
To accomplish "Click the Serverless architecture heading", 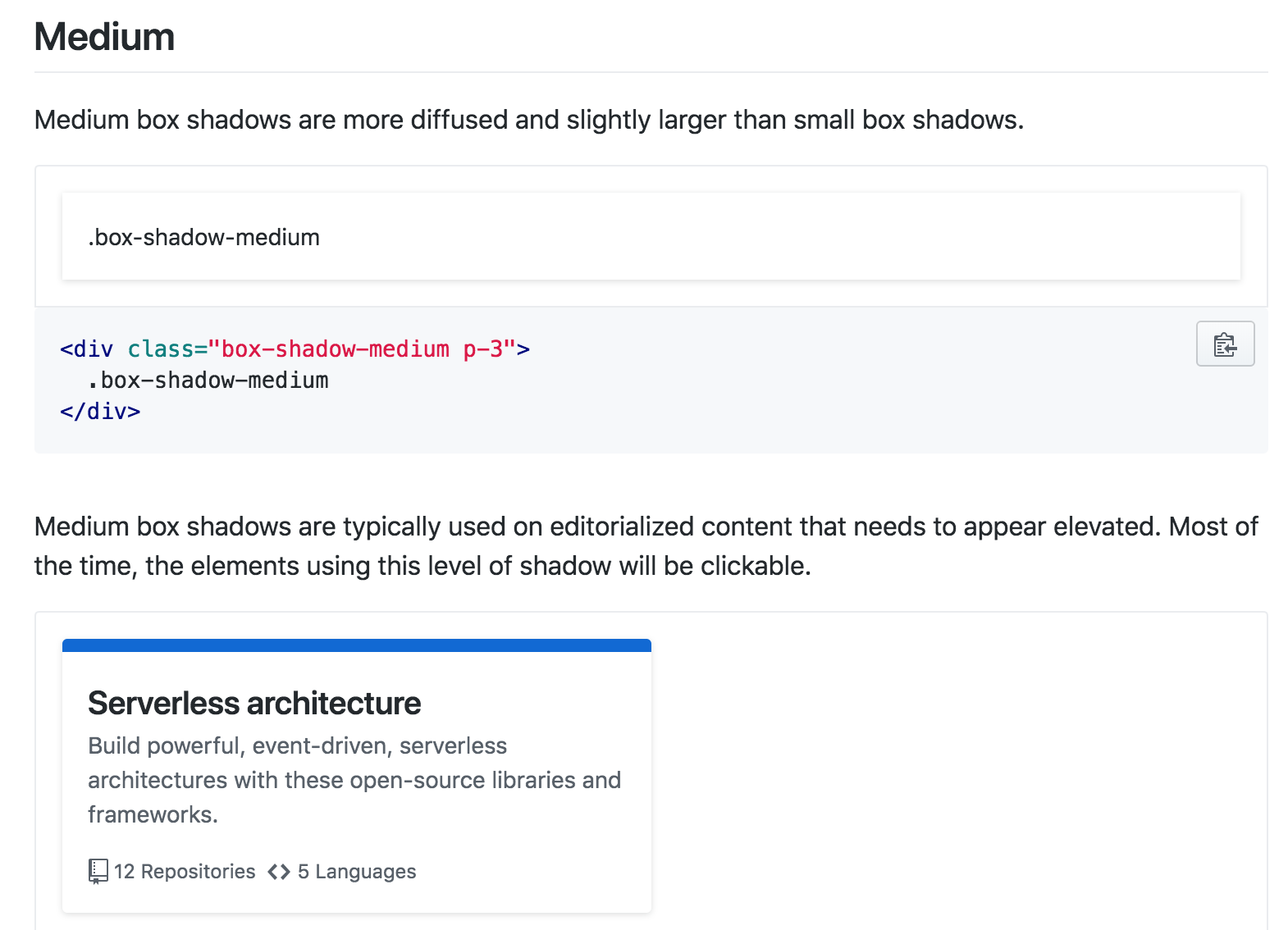I will point(254,702).
